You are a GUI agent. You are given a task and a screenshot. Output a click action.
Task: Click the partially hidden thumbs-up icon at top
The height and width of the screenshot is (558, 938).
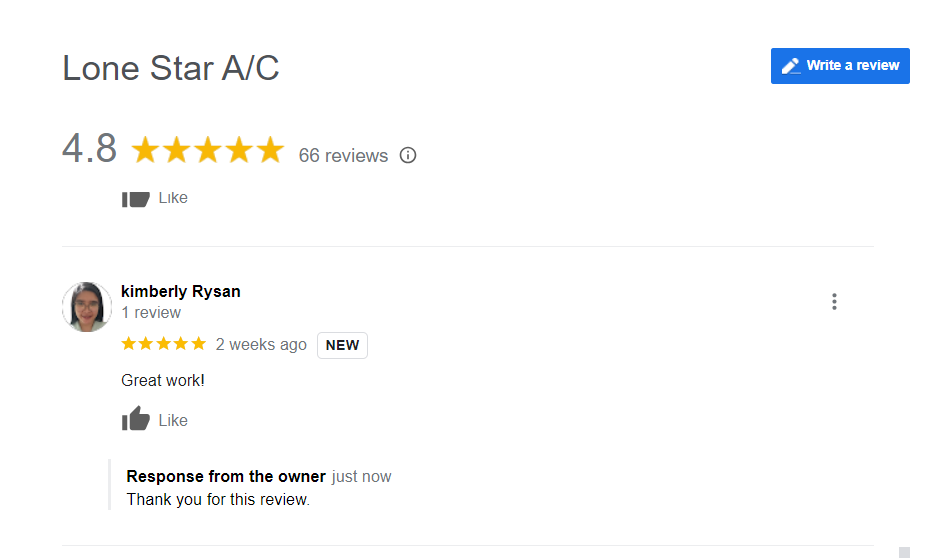click(136, 199)
